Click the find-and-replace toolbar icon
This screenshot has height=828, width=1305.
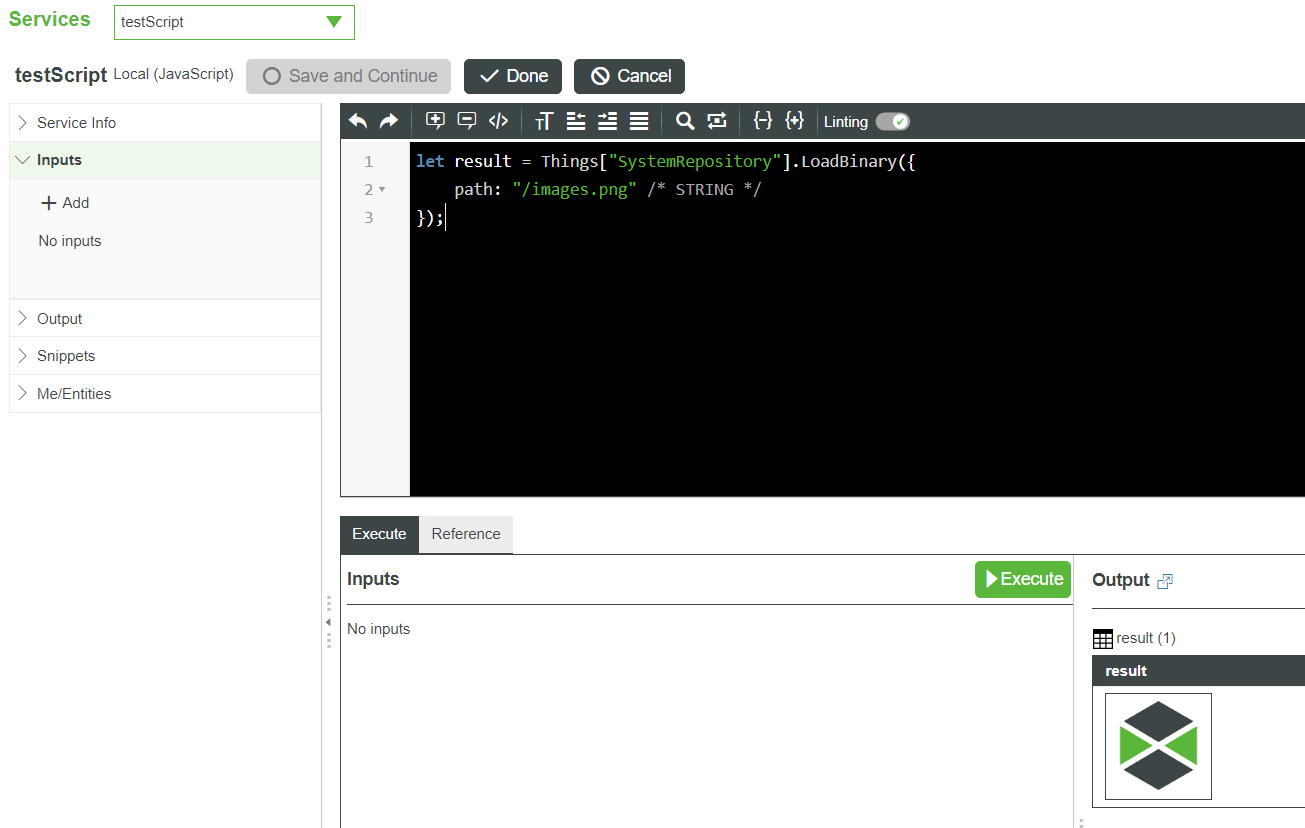pyautogui.click(x=716, y=120)
